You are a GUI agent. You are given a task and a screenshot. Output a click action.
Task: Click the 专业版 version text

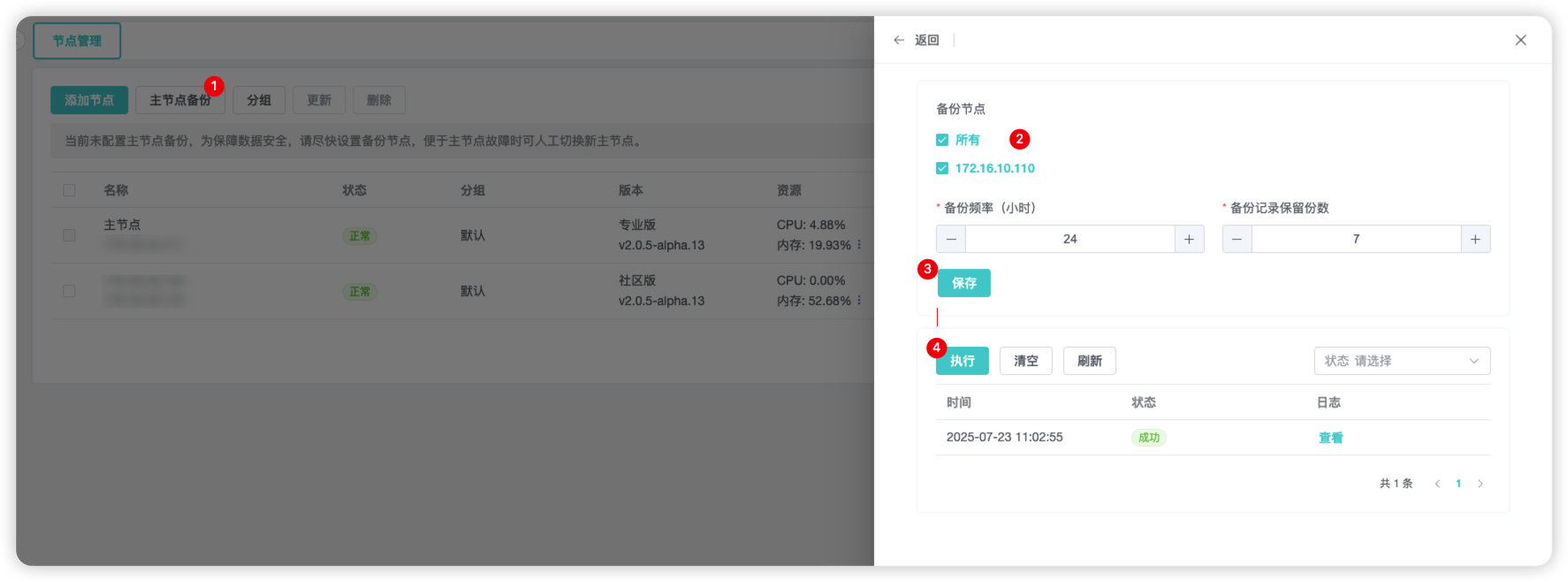(637, 225)
